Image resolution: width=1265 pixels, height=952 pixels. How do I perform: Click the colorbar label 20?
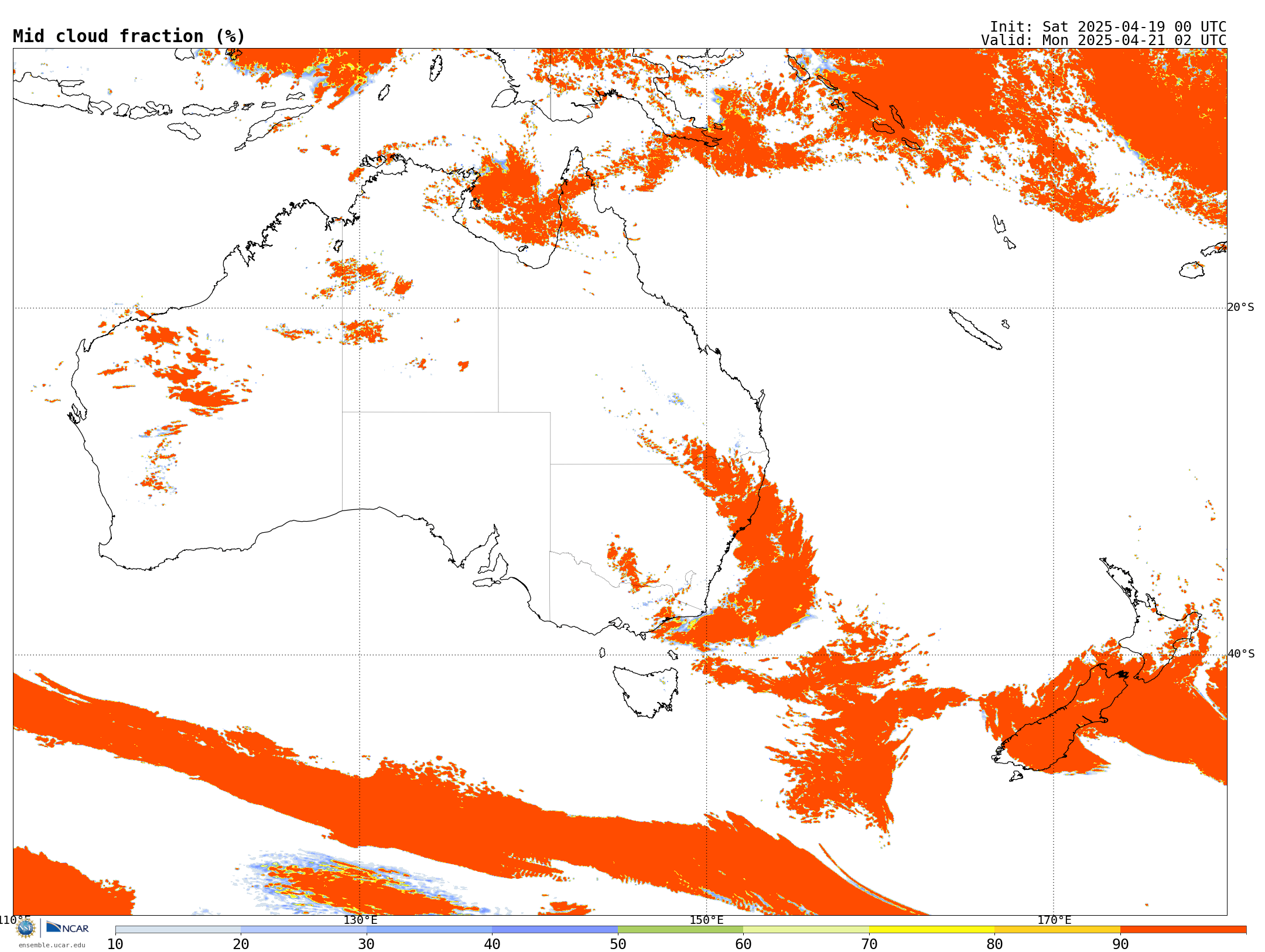241,944
